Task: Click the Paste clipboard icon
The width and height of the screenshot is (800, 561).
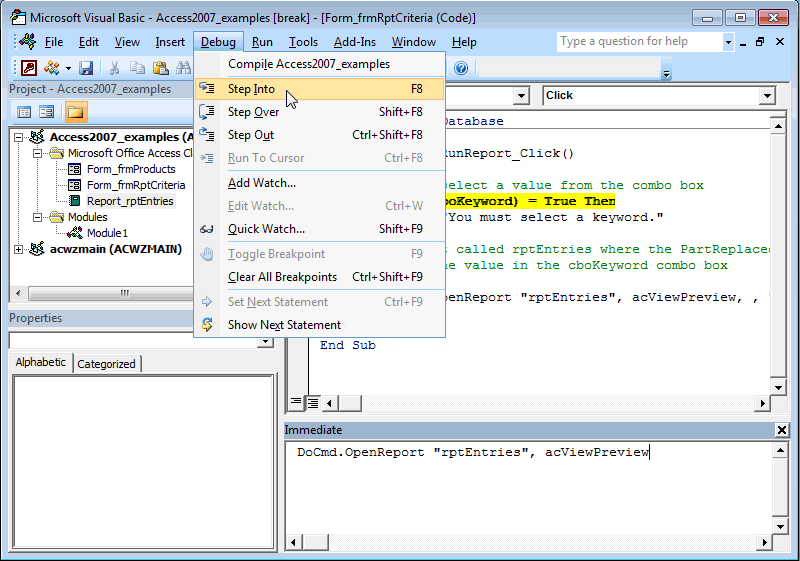Action: (161, 67)
